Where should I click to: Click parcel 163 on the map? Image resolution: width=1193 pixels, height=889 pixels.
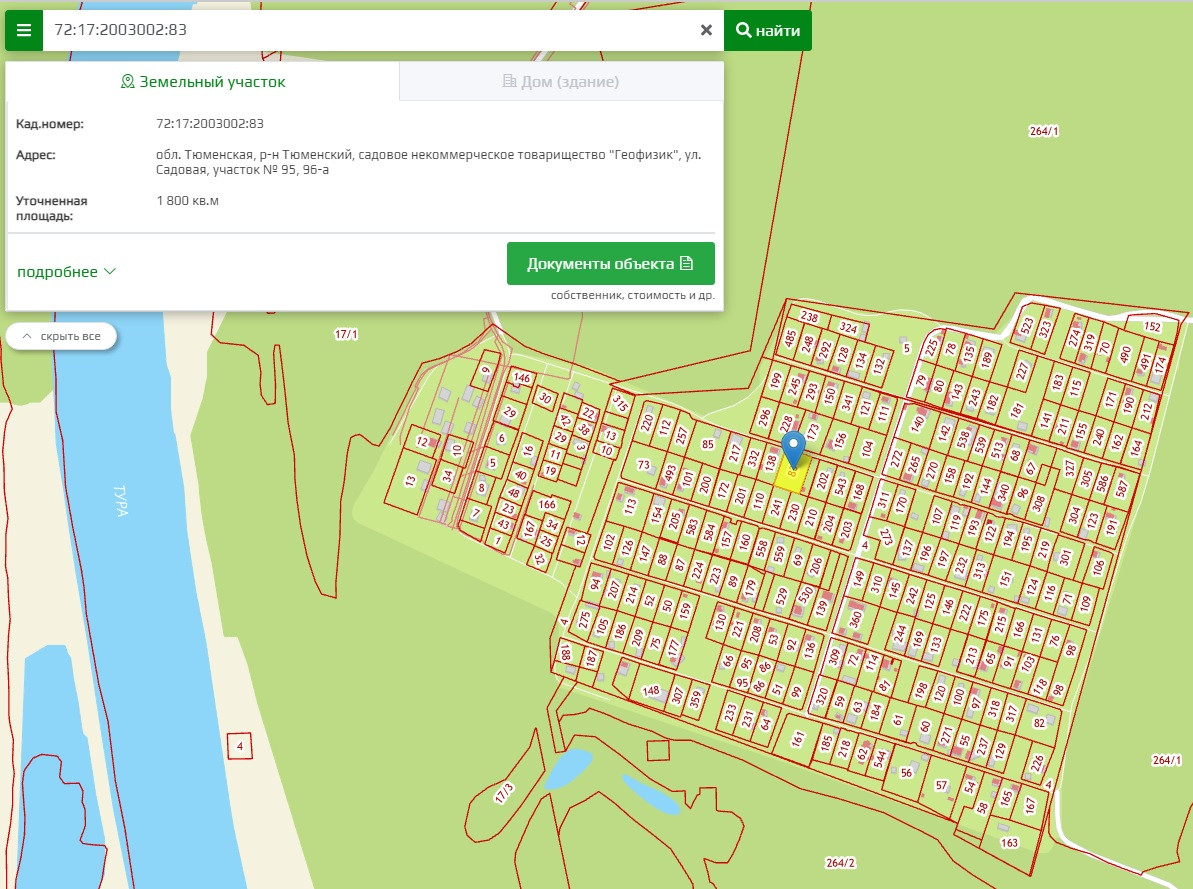click(x=1009, y=843)
